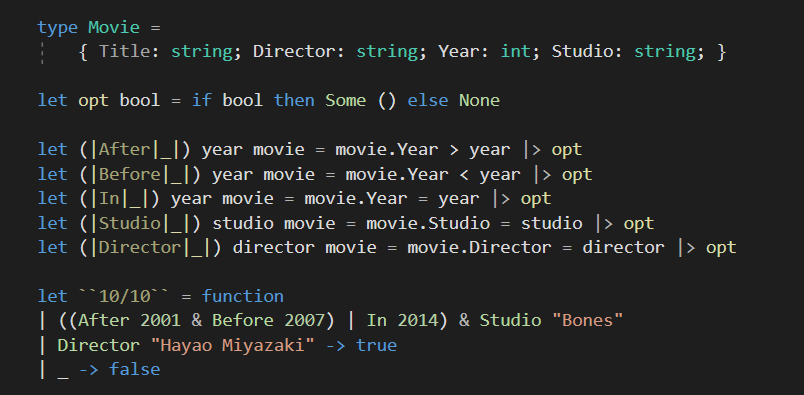Click "movie.Studio" in the Studio pattern line

point(428,223)
